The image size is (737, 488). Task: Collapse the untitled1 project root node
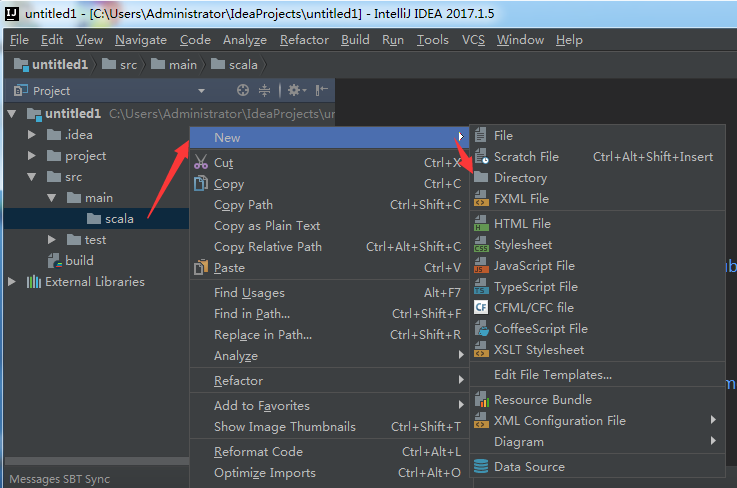click(12, 114)
